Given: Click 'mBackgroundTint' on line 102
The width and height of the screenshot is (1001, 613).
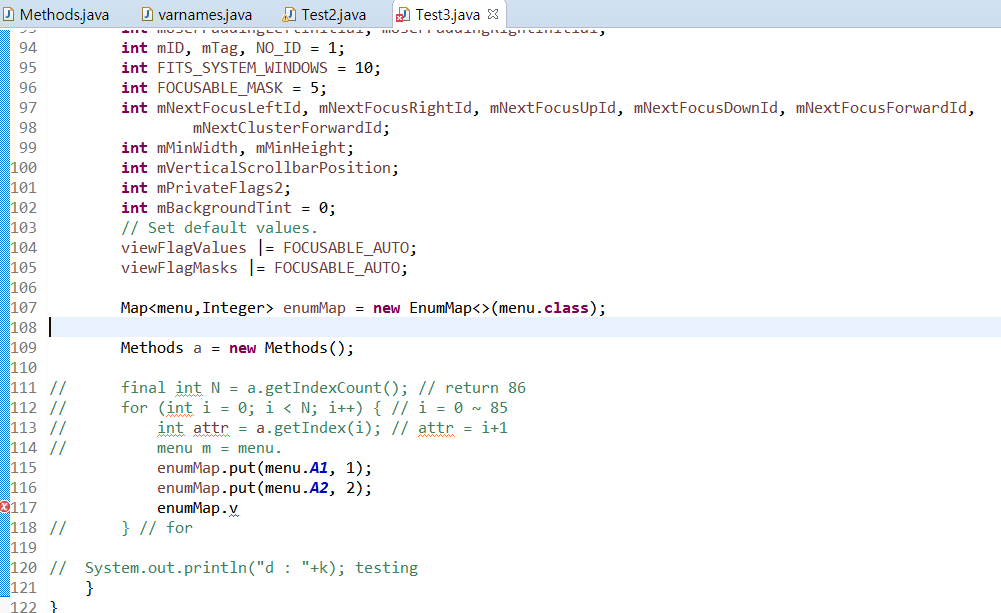Looking at the screenshot, I should (224, 208).
